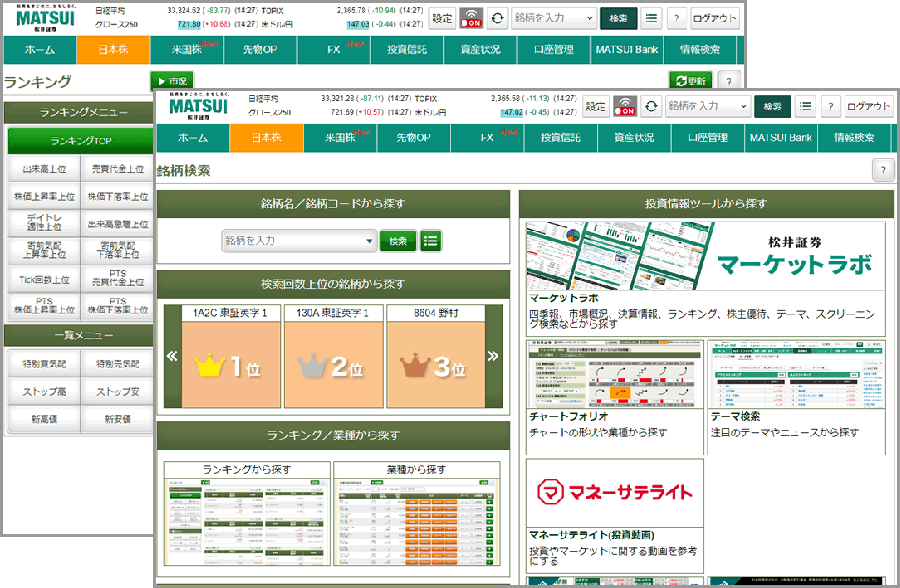900x588 pixels.
Task: Open the list menu icon in the back window header
Action: click(x=651, y=18)
